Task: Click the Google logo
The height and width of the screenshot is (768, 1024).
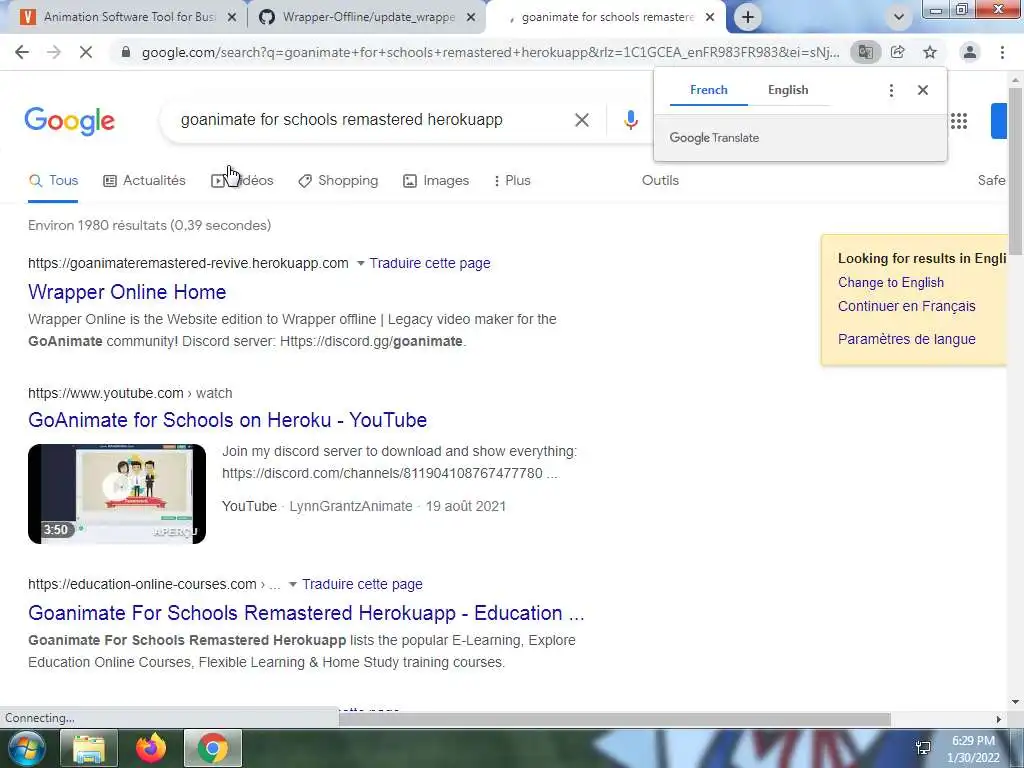Action: 70,121
